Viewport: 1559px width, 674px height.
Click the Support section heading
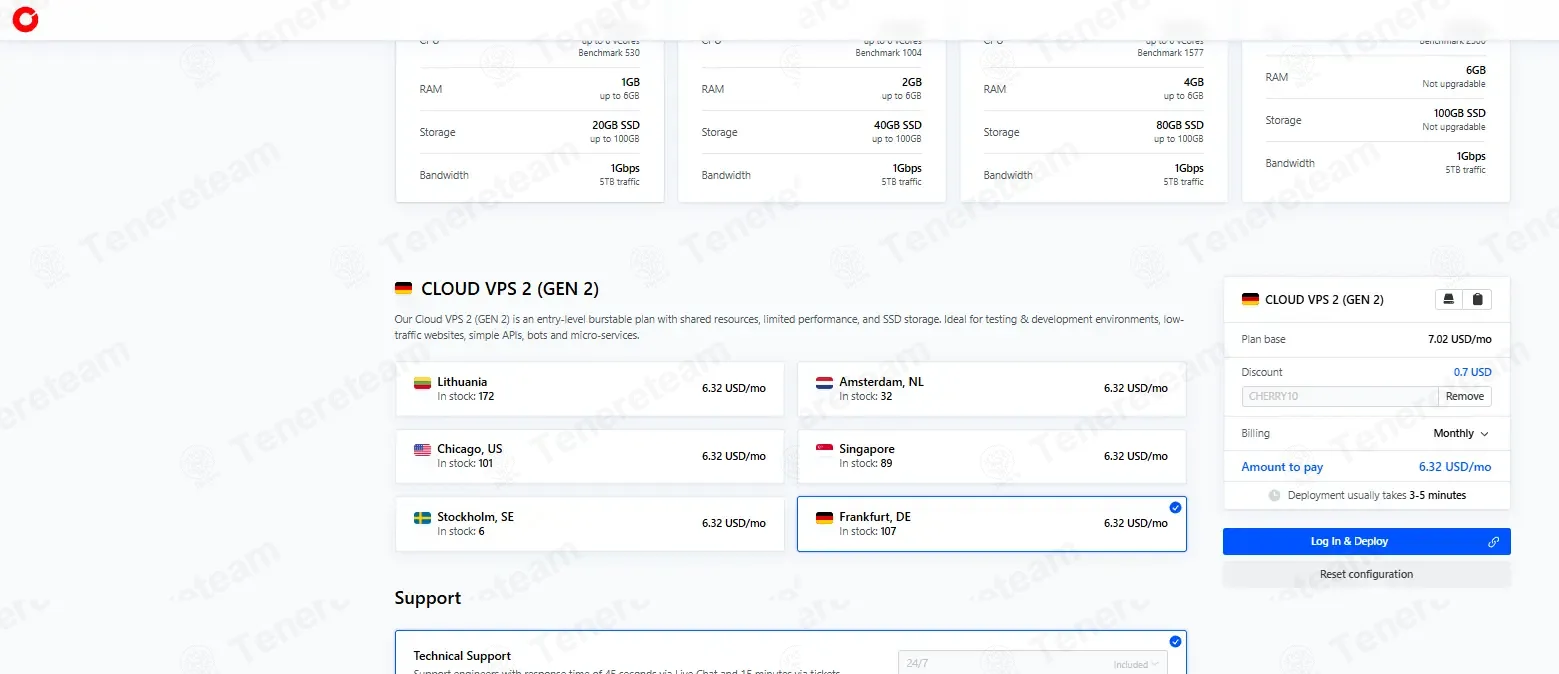pyautogui.click(x=428, y=598)
